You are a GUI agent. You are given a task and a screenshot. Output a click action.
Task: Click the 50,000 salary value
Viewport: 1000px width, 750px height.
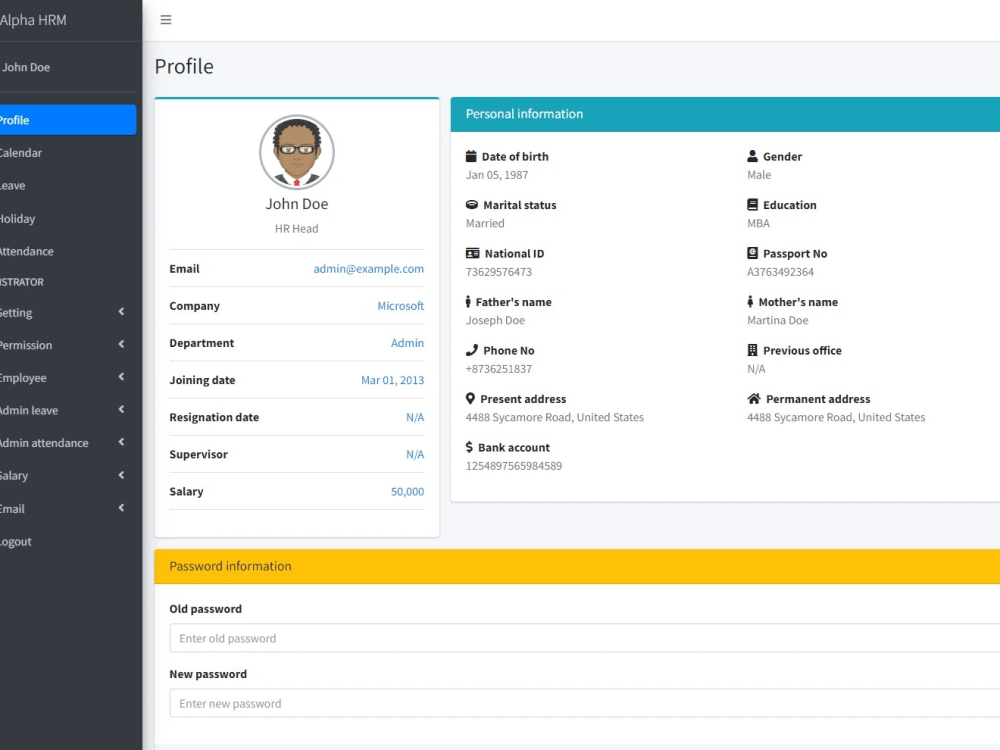(408, 491)
